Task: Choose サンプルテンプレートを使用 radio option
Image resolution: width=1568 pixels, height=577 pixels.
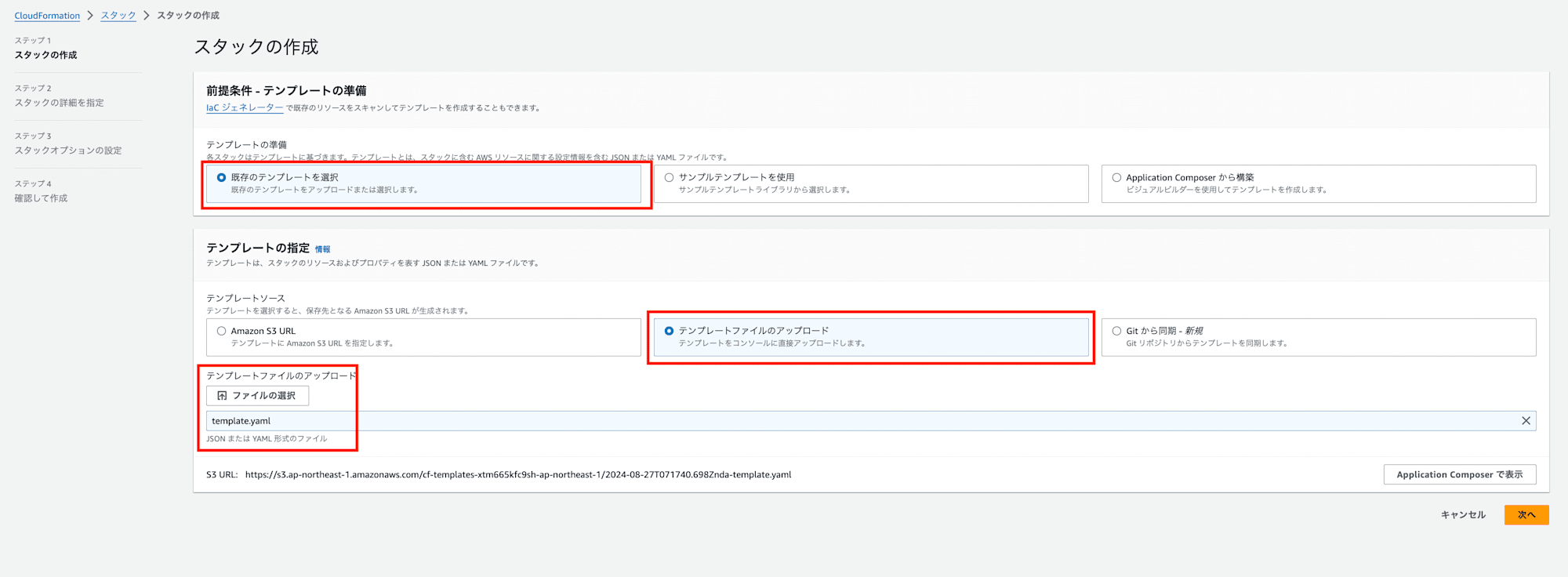Action: (x=669, y=178)
